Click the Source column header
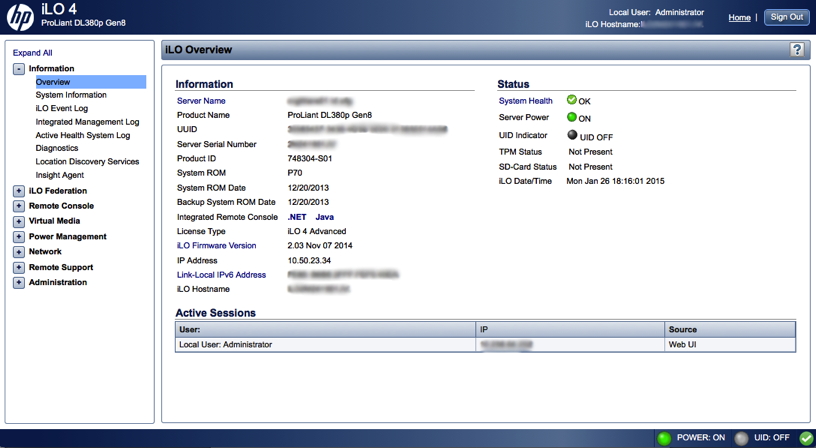This screenshot has height=448, width=816. [x=730, y=329]
